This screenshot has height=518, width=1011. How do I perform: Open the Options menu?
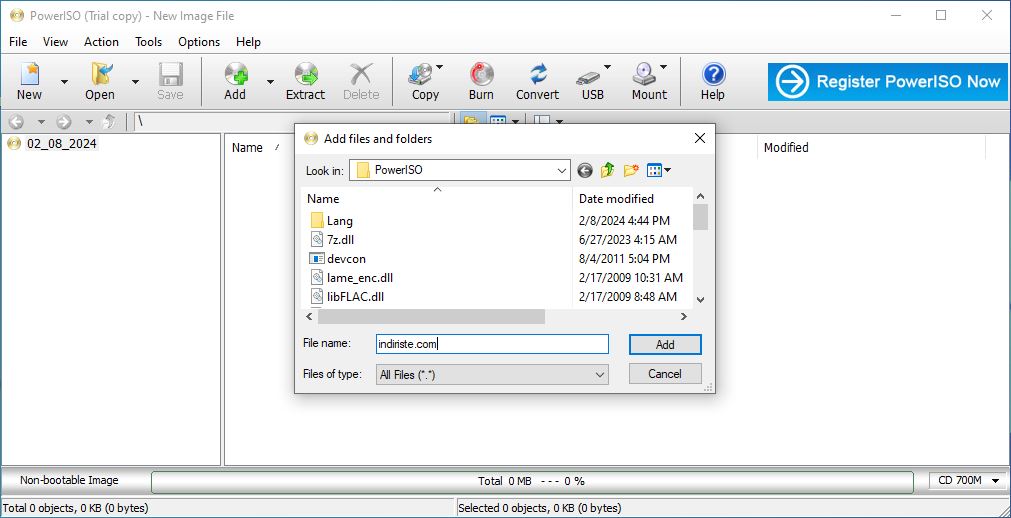(199, 42)
